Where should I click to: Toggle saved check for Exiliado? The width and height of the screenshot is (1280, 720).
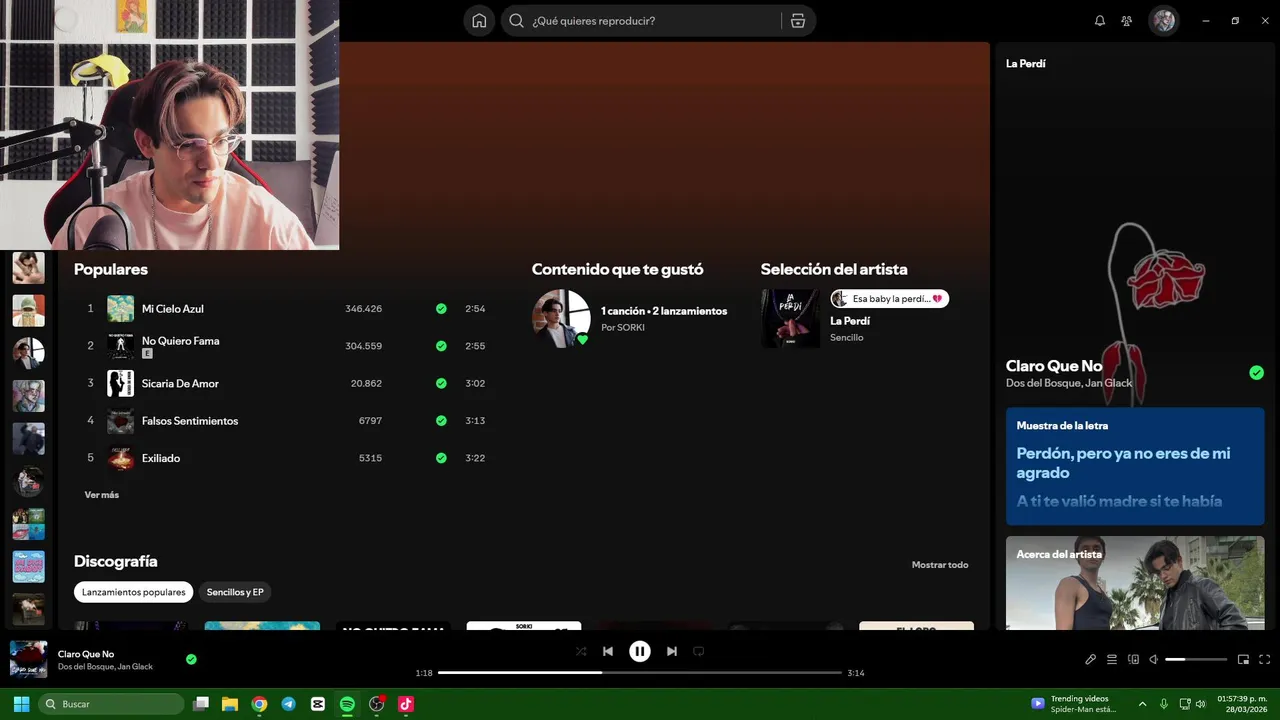441,458
